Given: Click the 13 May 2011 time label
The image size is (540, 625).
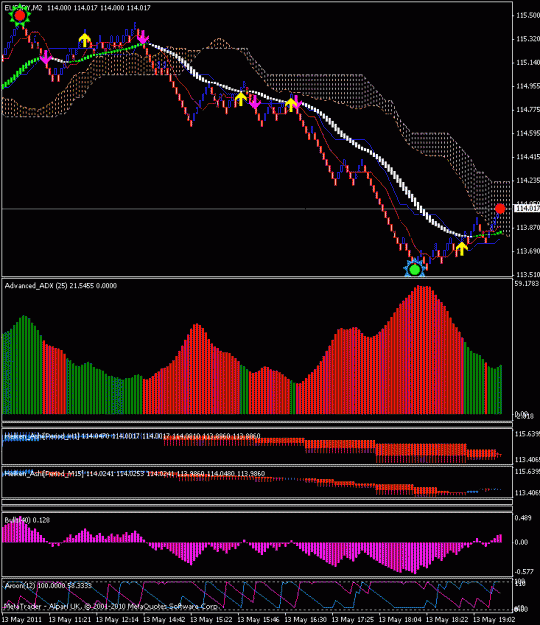Looking at the screenshot, I should coord(22,620).
